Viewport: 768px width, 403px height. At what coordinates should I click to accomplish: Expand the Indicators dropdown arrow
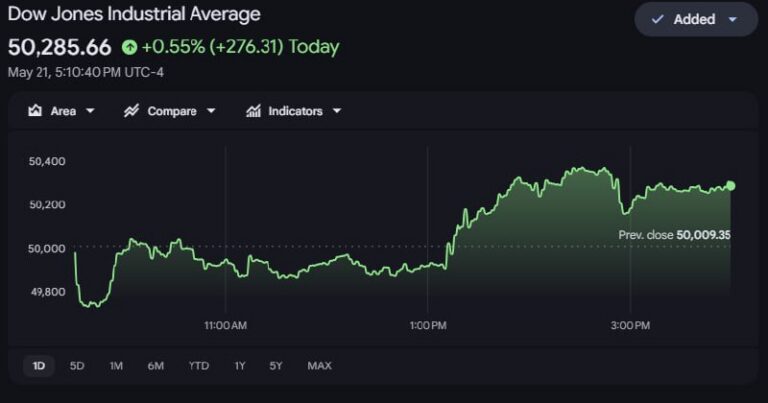point(337,111)
